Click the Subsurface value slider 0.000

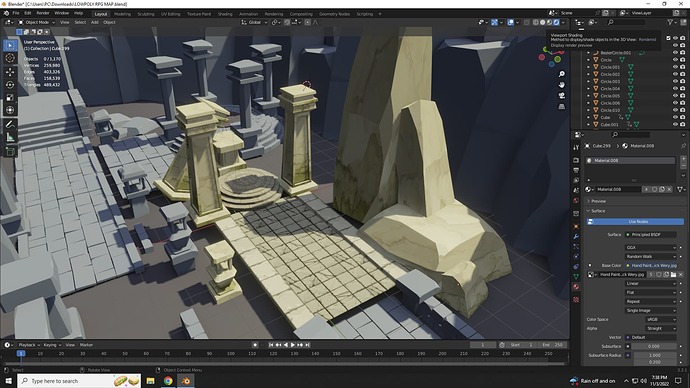tap(655, 346)
